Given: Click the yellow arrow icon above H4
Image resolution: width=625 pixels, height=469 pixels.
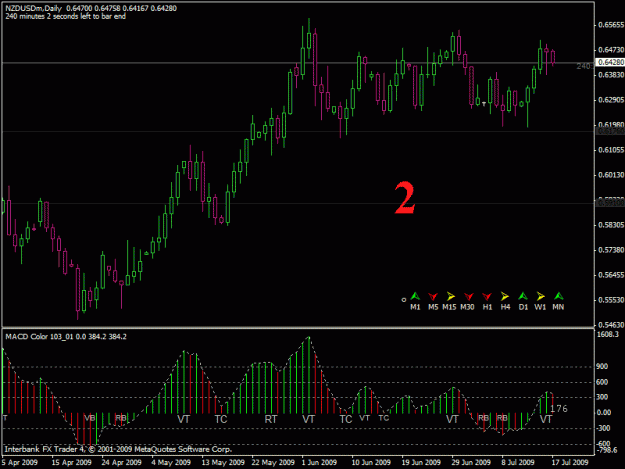Looking at the screenshot, I should (x=505, y=296).
